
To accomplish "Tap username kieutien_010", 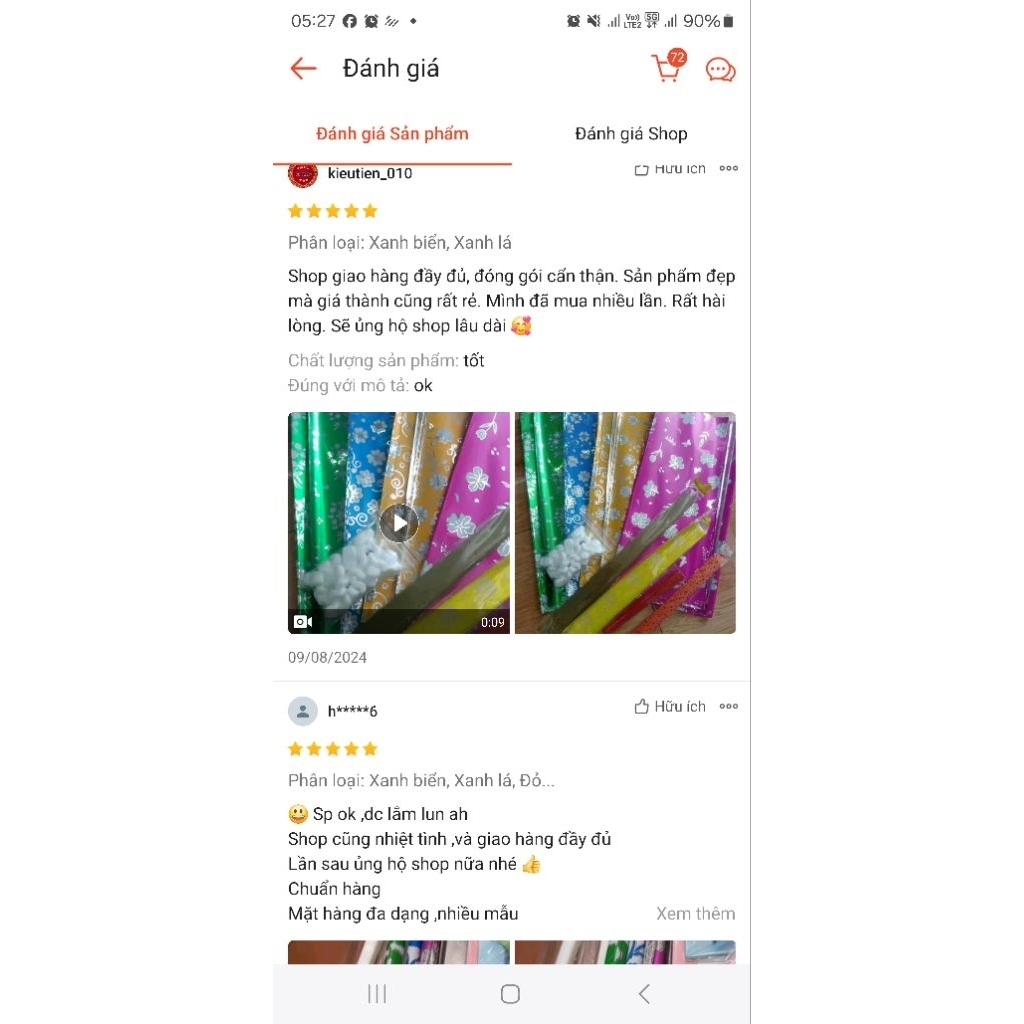I will click(370, 173).
